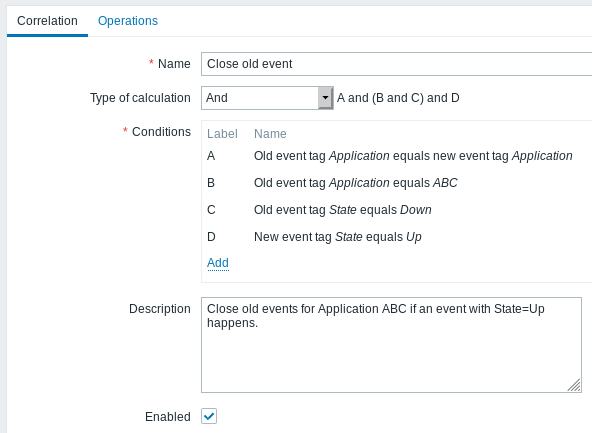Screen dimensions: 592x433
Task: Open the Type of calculation dropdown
Action: click(267, 98)
